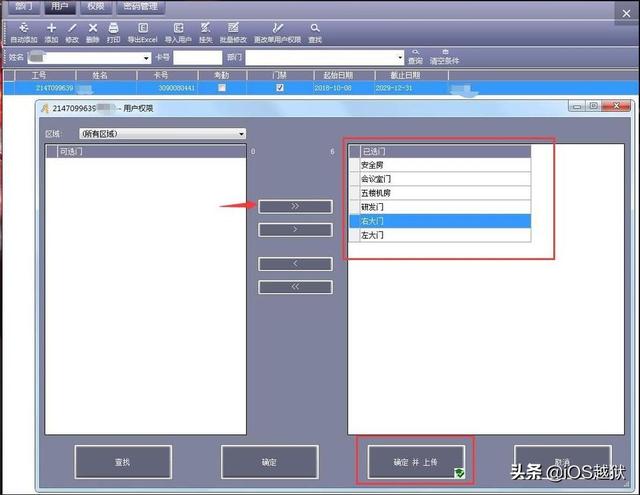640x495 pixels.
Task: Click the 删除 (delete) X icon
Action: (x=93, y=28)
